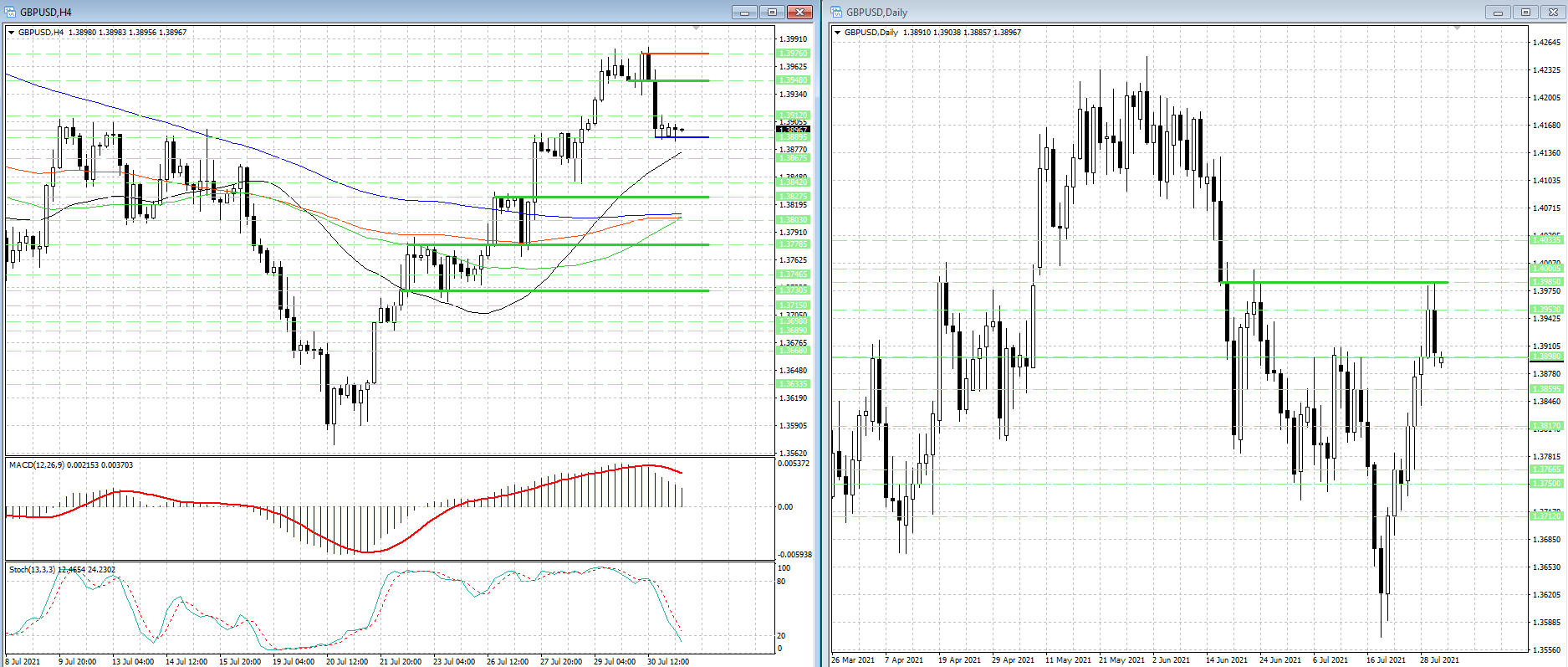Click the 1.39120 level label on the H4 price axis
The height and width of the screenshot is (667, 1568).
tap(794, 115)
